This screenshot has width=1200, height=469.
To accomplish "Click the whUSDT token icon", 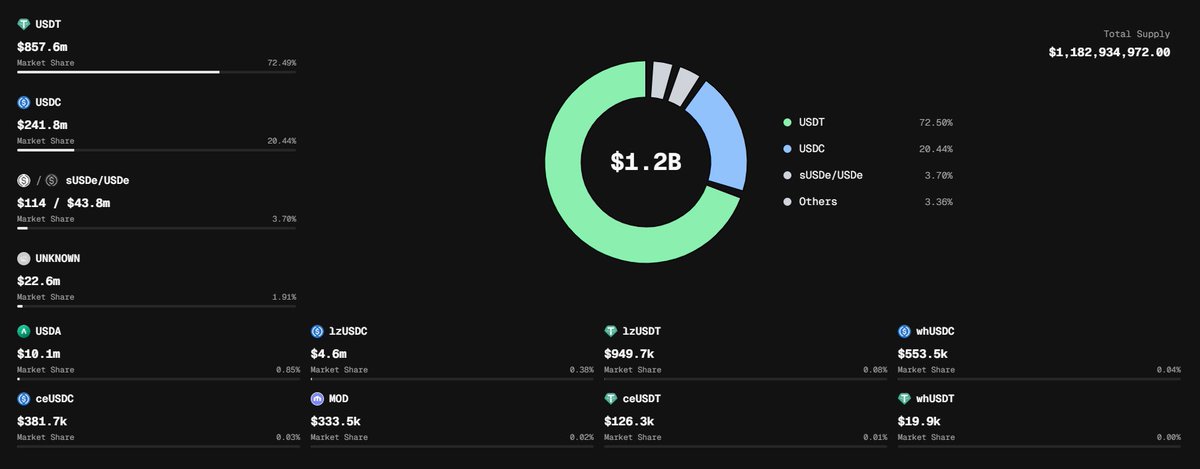I will click(x=905, y=398).
